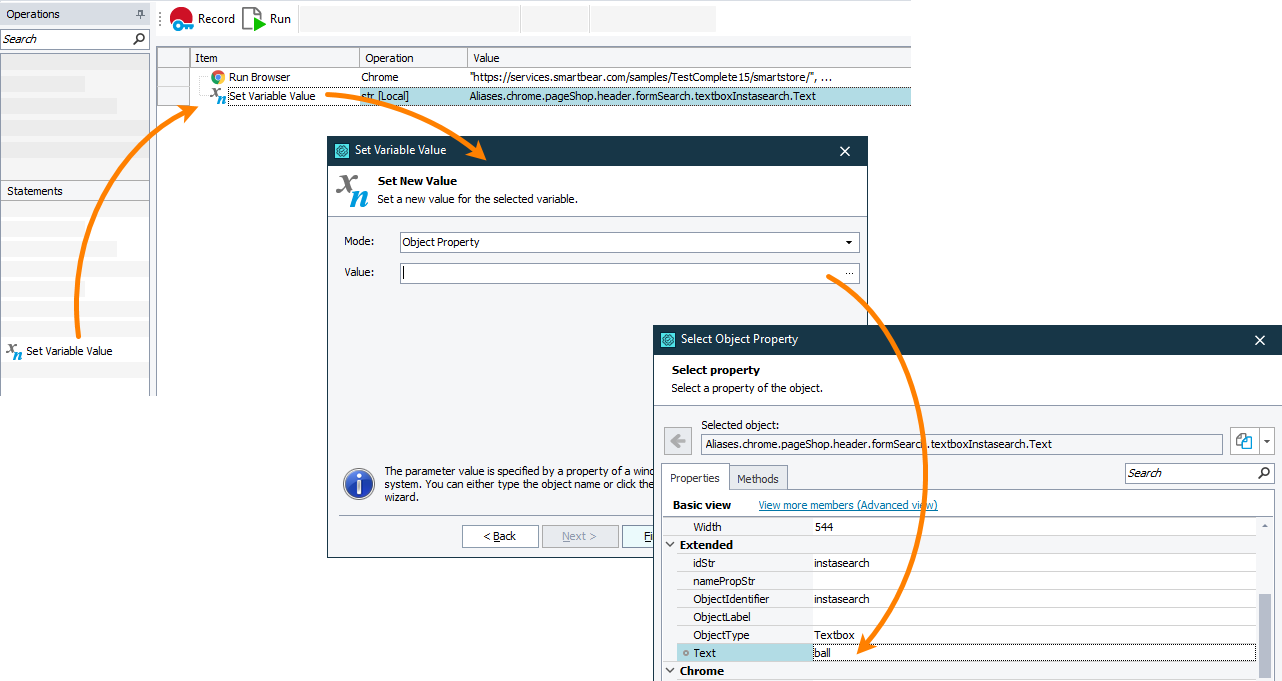Click the red Record button icon

point(181,19)
